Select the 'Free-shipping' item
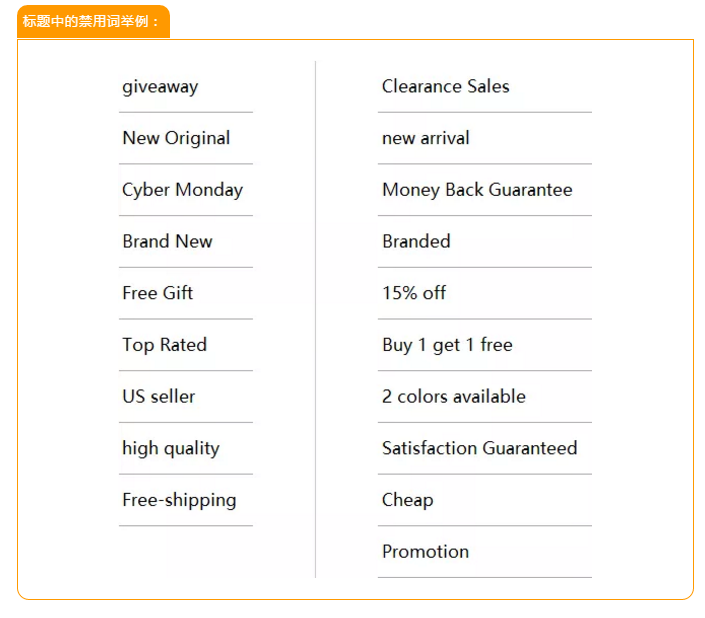 tap(179, 500)
